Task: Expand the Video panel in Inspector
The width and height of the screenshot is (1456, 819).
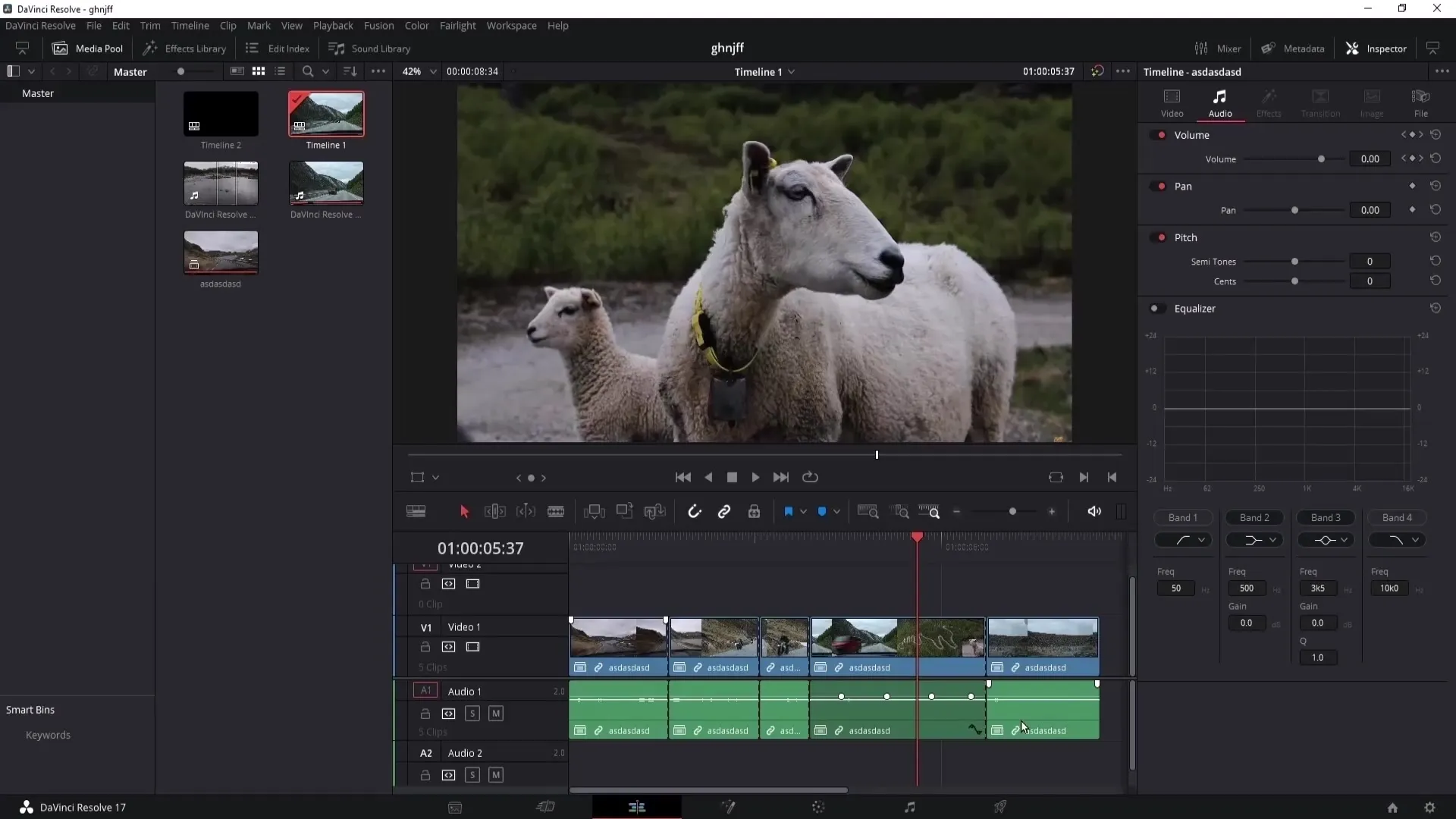Action: [1172, 100]
